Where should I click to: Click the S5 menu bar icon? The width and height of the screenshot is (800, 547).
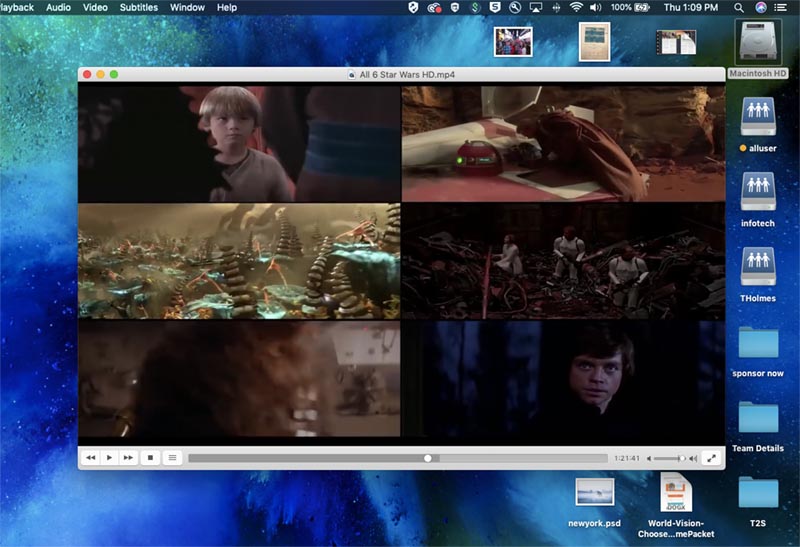click(x=495, y=8)
